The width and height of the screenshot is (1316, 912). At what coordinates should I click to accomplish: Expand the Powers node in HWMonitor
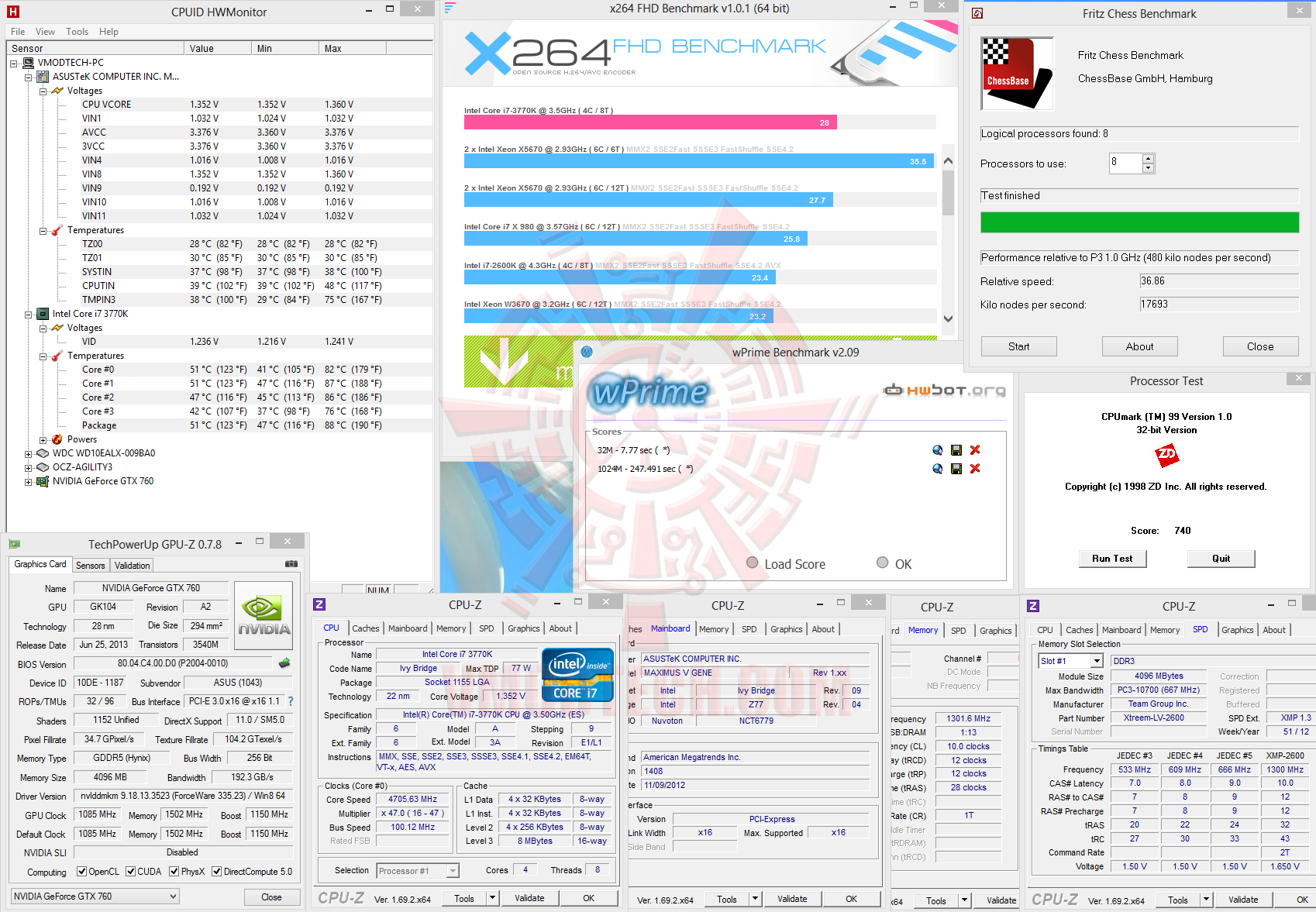pyautogui.click(x=43, y=439)
